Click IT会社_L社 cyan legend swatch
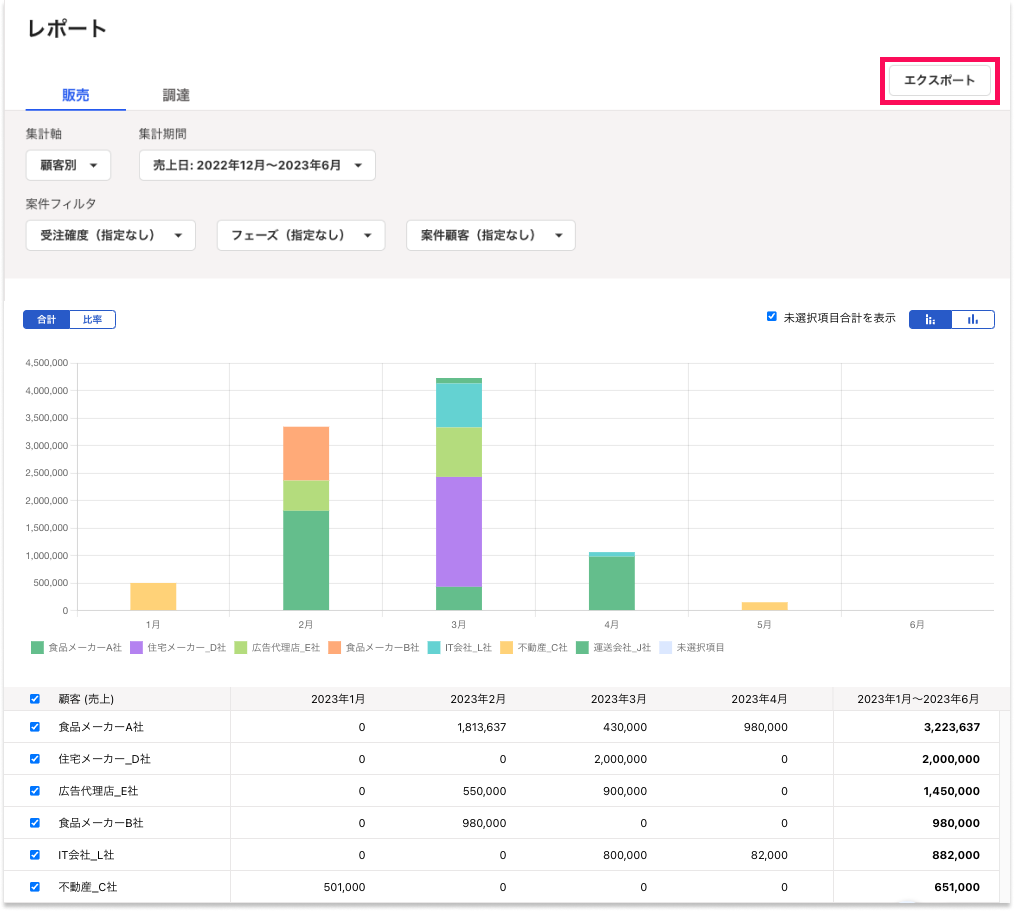This screenshot has width=1014, height=911. (434, 647)
